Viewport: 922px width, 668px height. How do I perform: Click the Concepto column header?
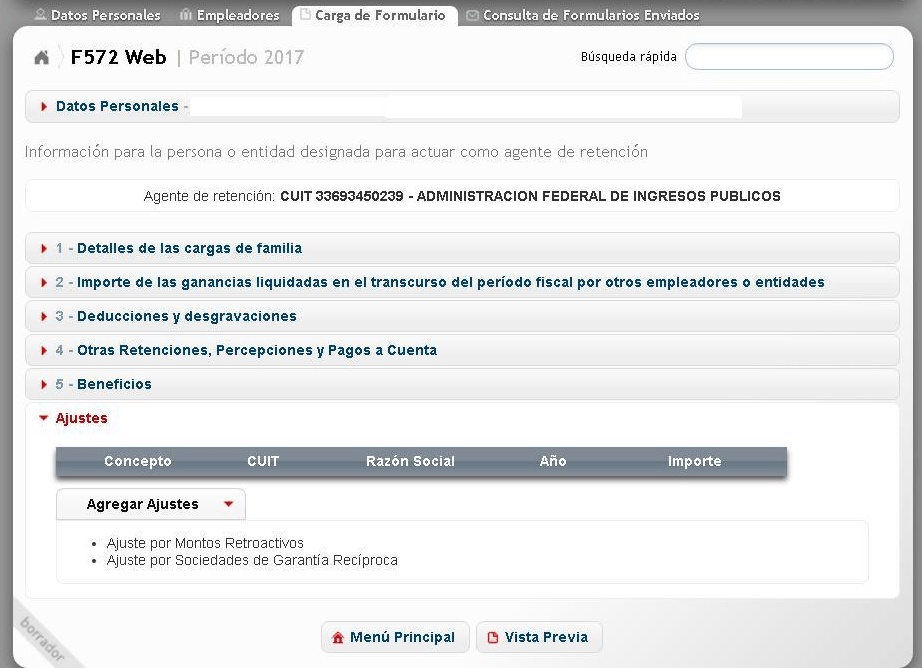(138, 461)
